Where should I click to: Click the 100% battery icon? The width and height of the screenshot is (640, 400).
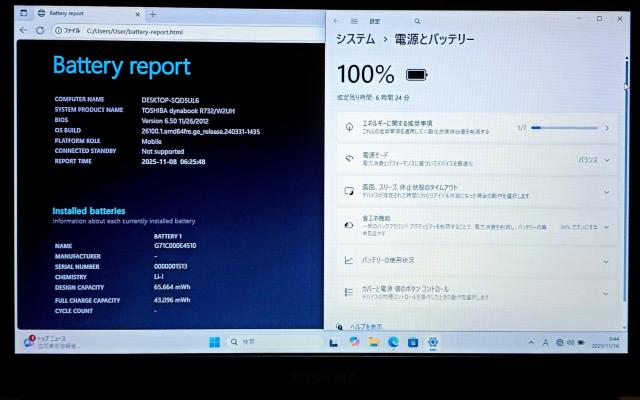pyautogui.click(x=416, y=75)
